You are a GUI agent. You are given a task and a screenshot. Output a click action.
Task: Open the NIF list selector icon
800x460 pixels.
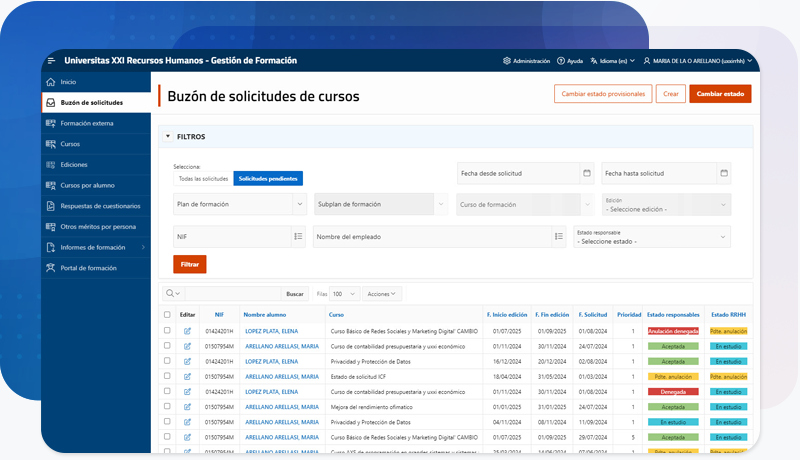pyautogui.click(x=298, y=237)
